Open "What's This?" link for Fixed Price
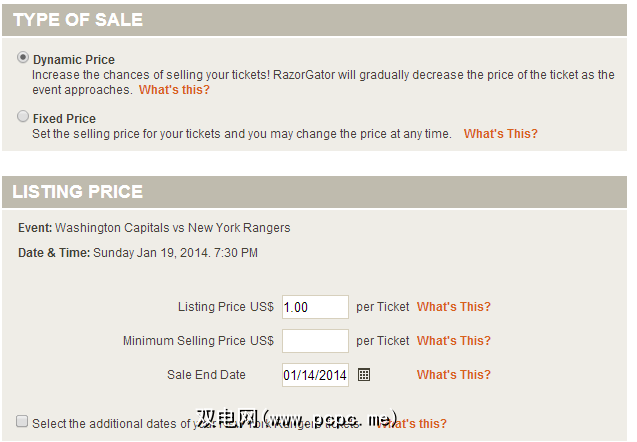 (x=500, y=134)
